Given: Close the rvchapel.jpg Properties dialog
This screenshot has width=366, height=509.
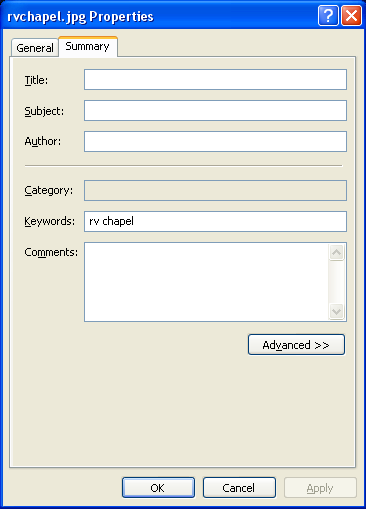Looking at the screenshot, I should pos(351,15).
